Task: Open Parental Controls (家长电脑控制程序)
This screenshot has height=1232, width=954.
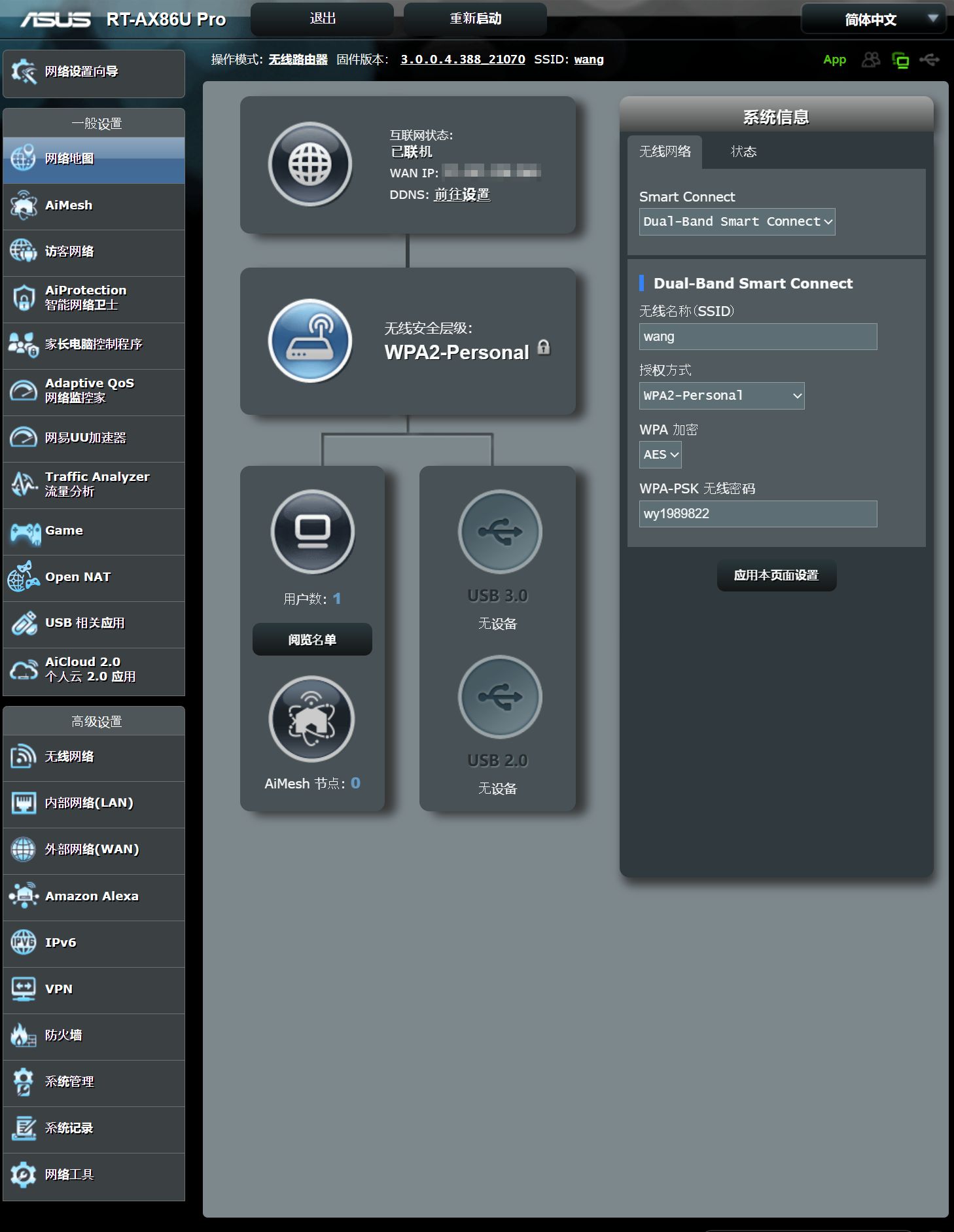Action: click(x=94, y=345)
